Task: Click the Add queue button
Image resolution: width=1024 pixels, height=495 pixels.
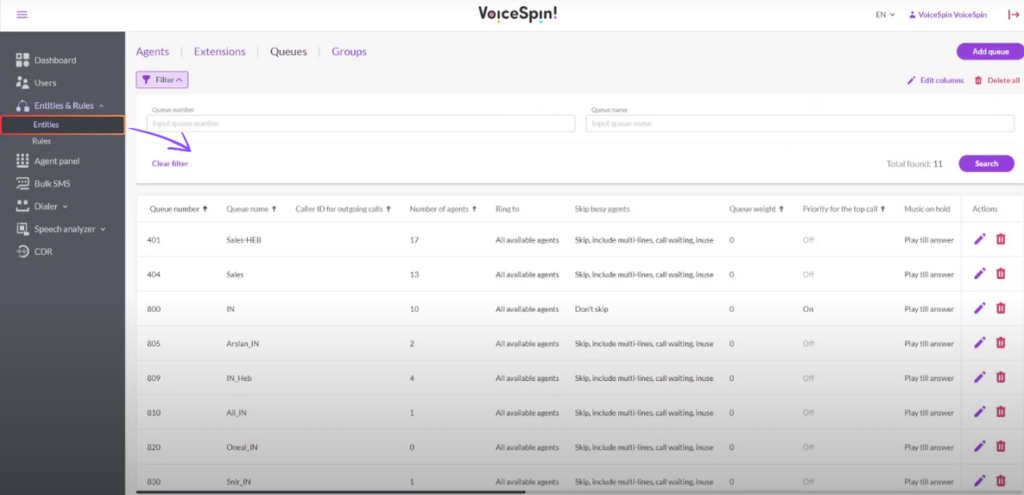Action: click(x=990, y=52)
